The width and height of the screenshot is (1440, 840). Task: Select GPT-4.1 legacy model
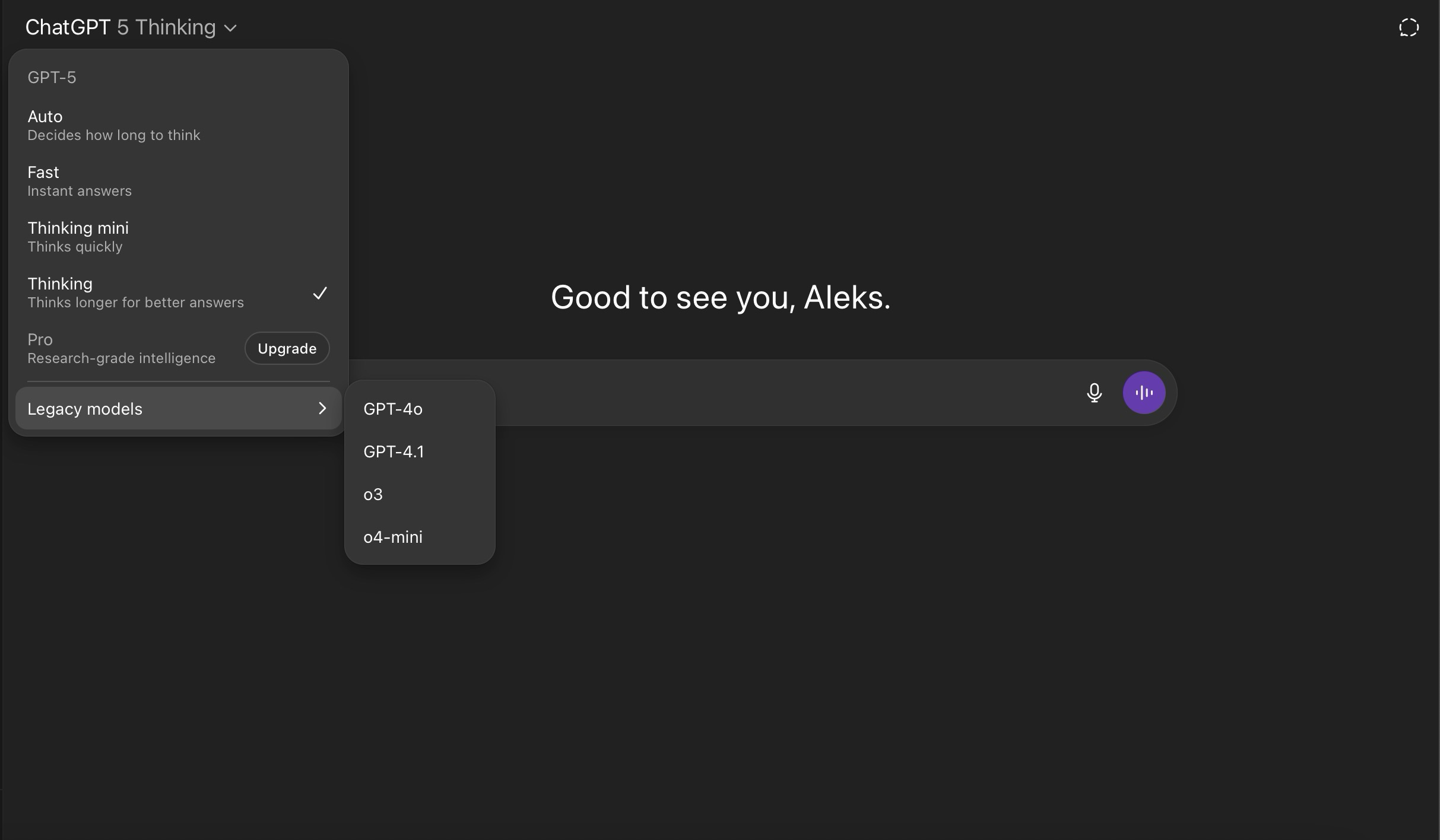point(394,451)
